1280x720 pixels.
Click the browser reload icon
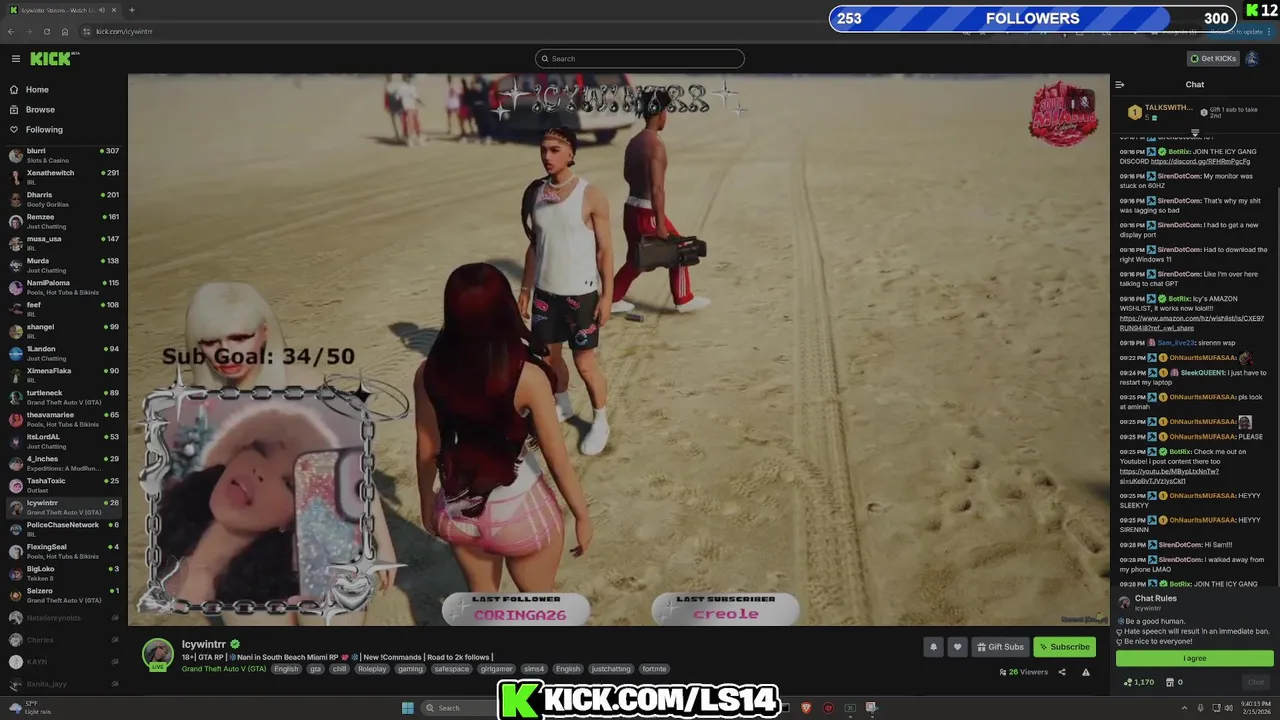tap(46, 31)
